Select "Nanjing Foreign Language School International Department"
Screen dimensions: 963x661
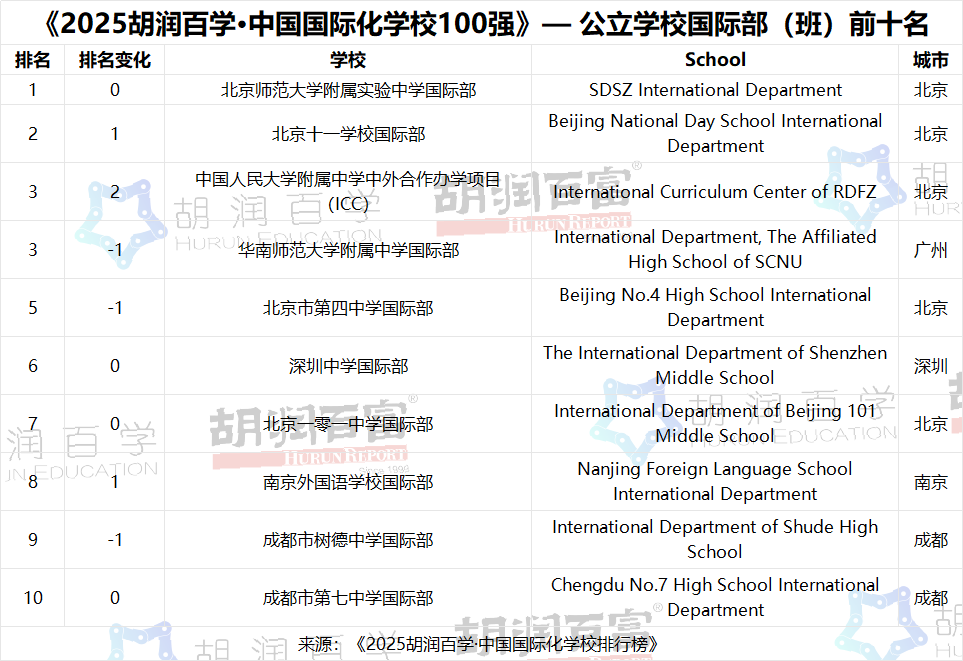point(715,481)
